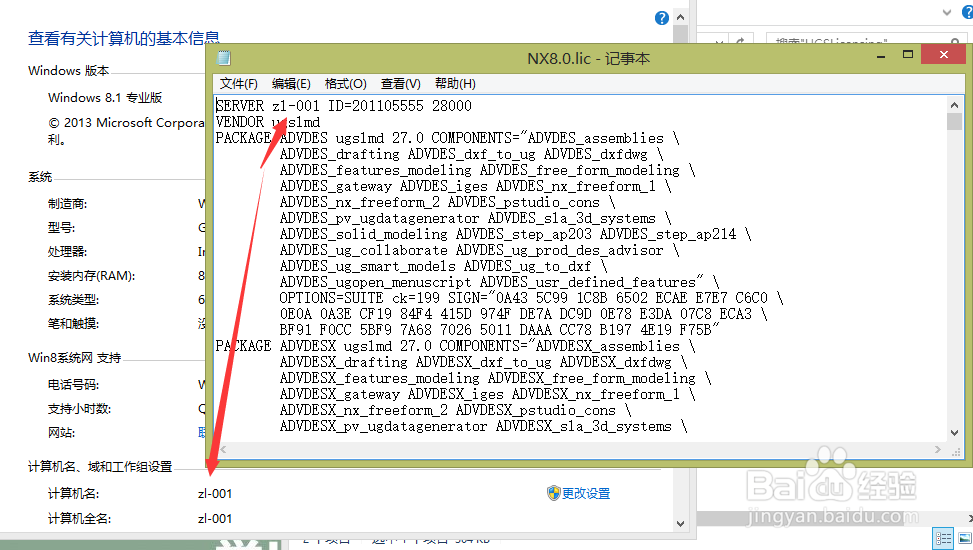Maximize the NX8.0.lic Notepad window

(908, 55)
